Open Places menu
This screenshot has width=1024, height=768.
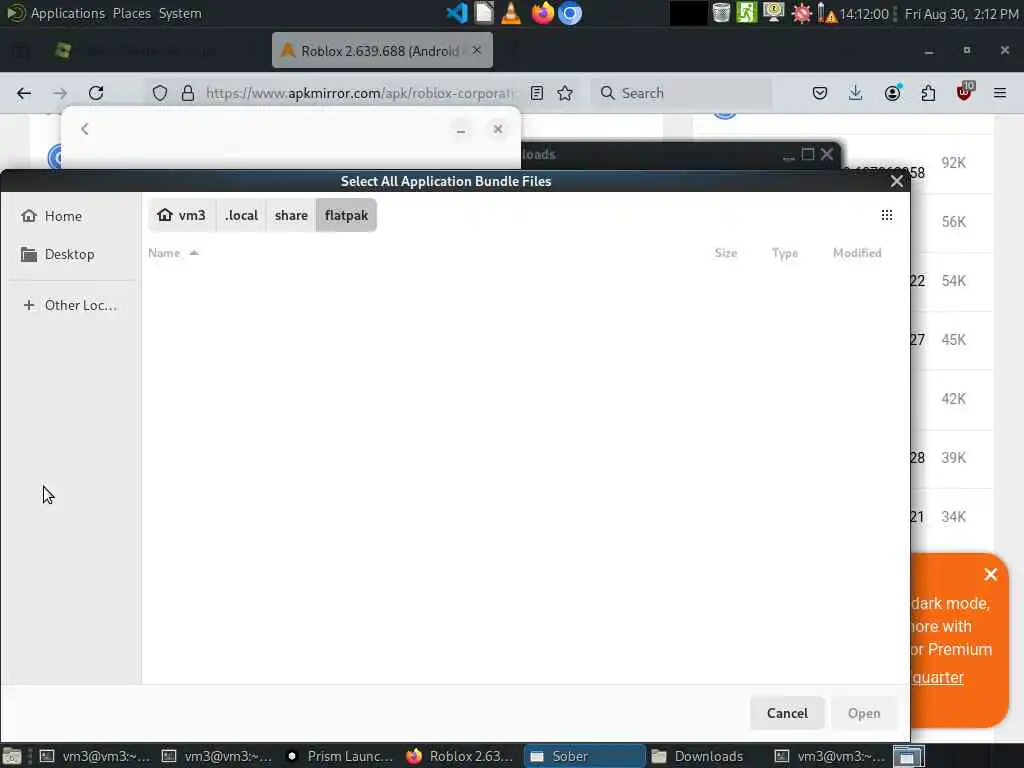click(131, 13)
